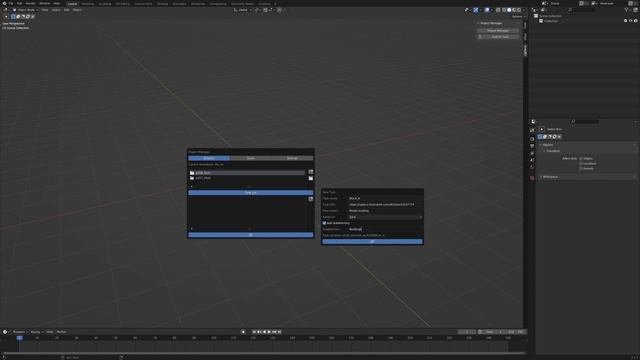640x360 pixels.
Task: Click the button below Project Manager in sidebar
Action: 498,37
